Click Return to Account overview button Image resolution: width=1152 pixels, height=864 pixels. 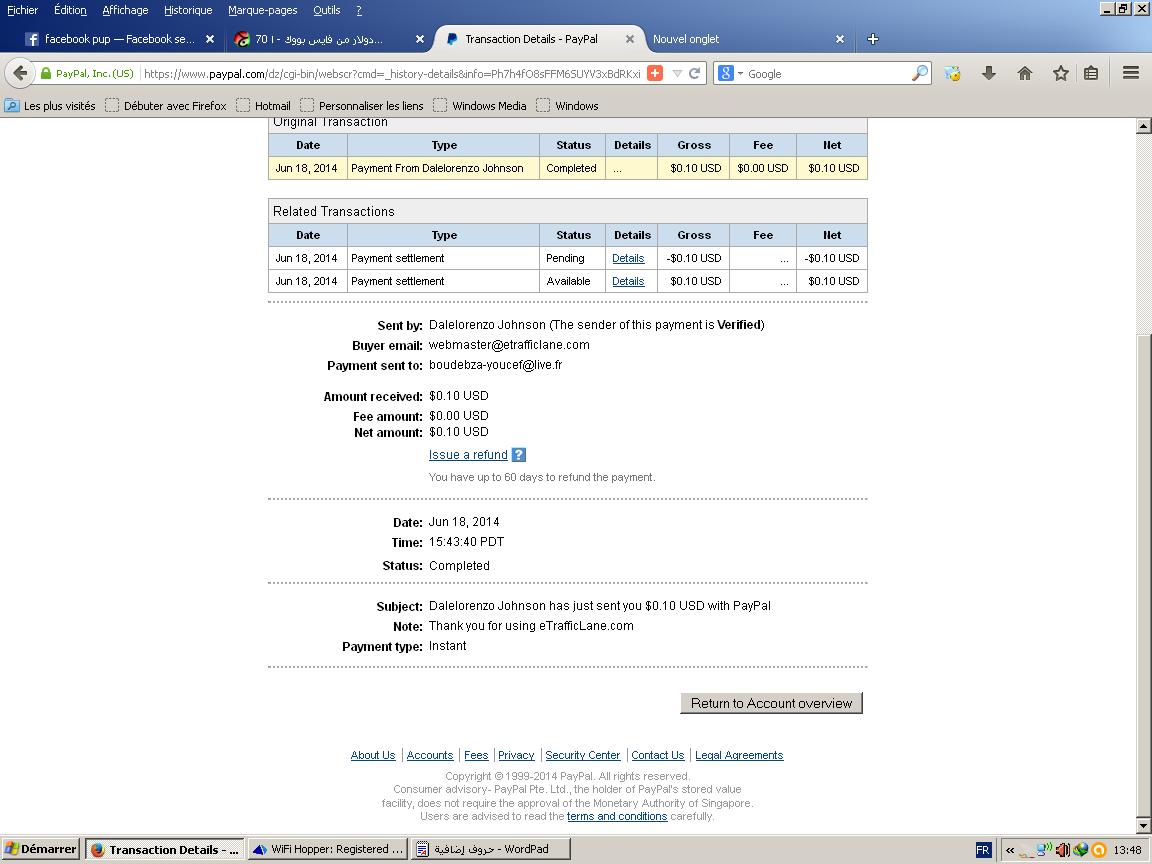771,703
